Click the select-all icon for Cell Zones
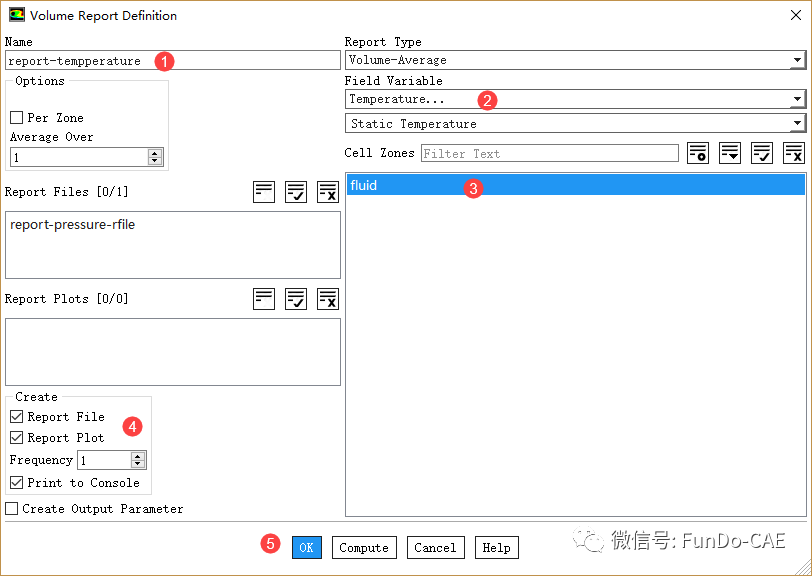The height and width of the screenshot is (576, 812). tap(762, 153)
